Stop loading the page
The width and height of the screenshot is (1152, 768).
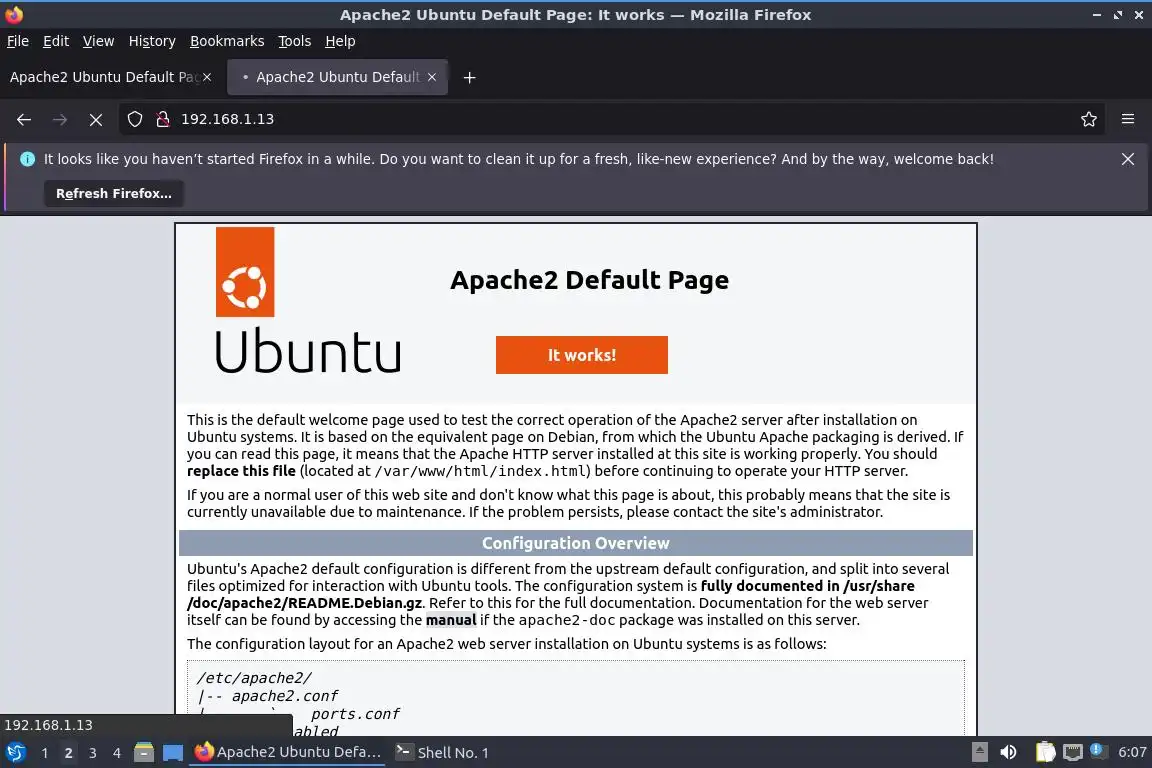[96, 119]
